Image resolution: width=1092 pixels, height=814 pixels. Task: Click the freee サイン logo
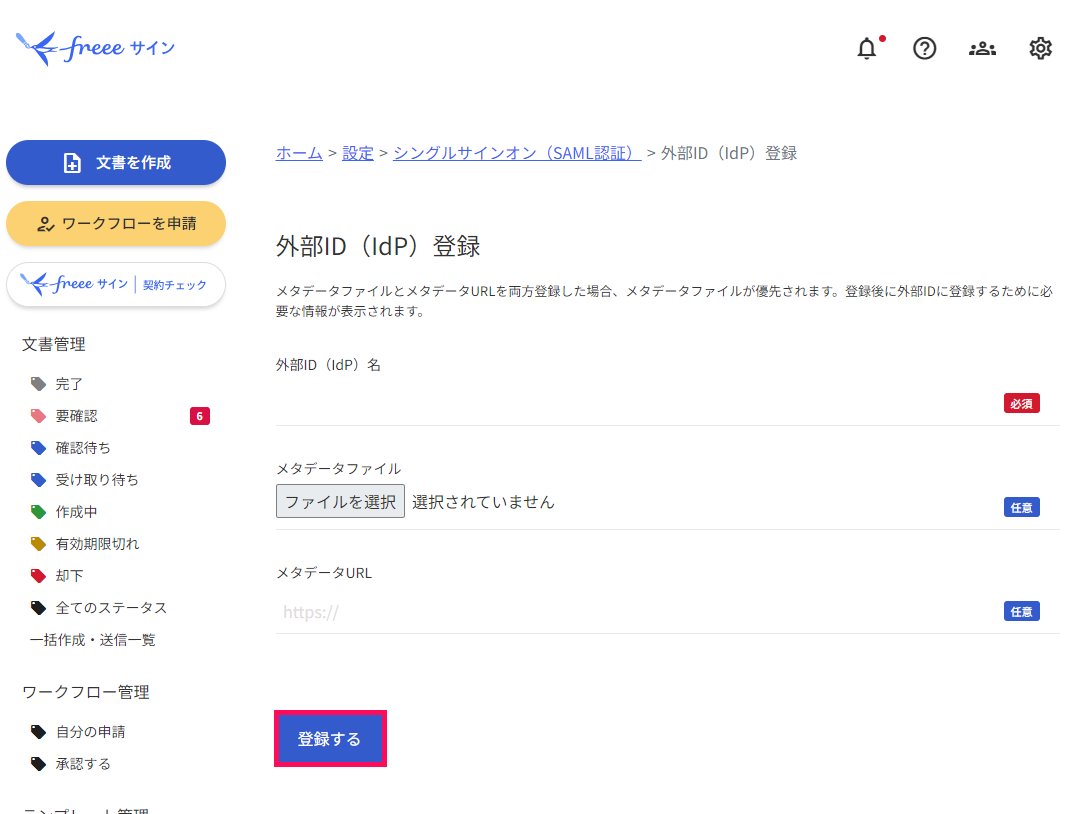[96, 48]
